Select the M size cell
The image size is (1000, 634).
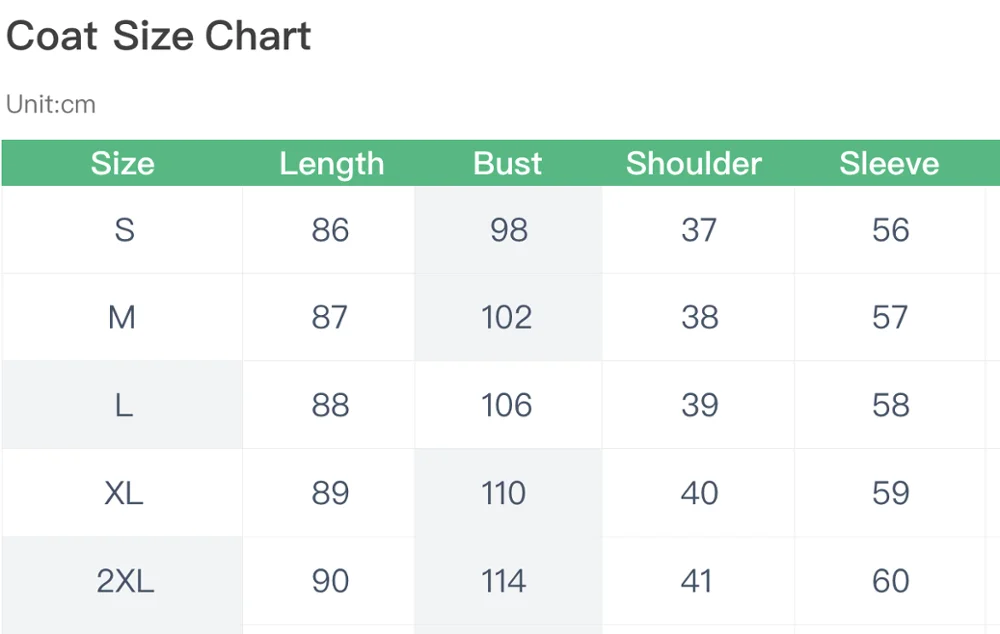coord(123,318)
